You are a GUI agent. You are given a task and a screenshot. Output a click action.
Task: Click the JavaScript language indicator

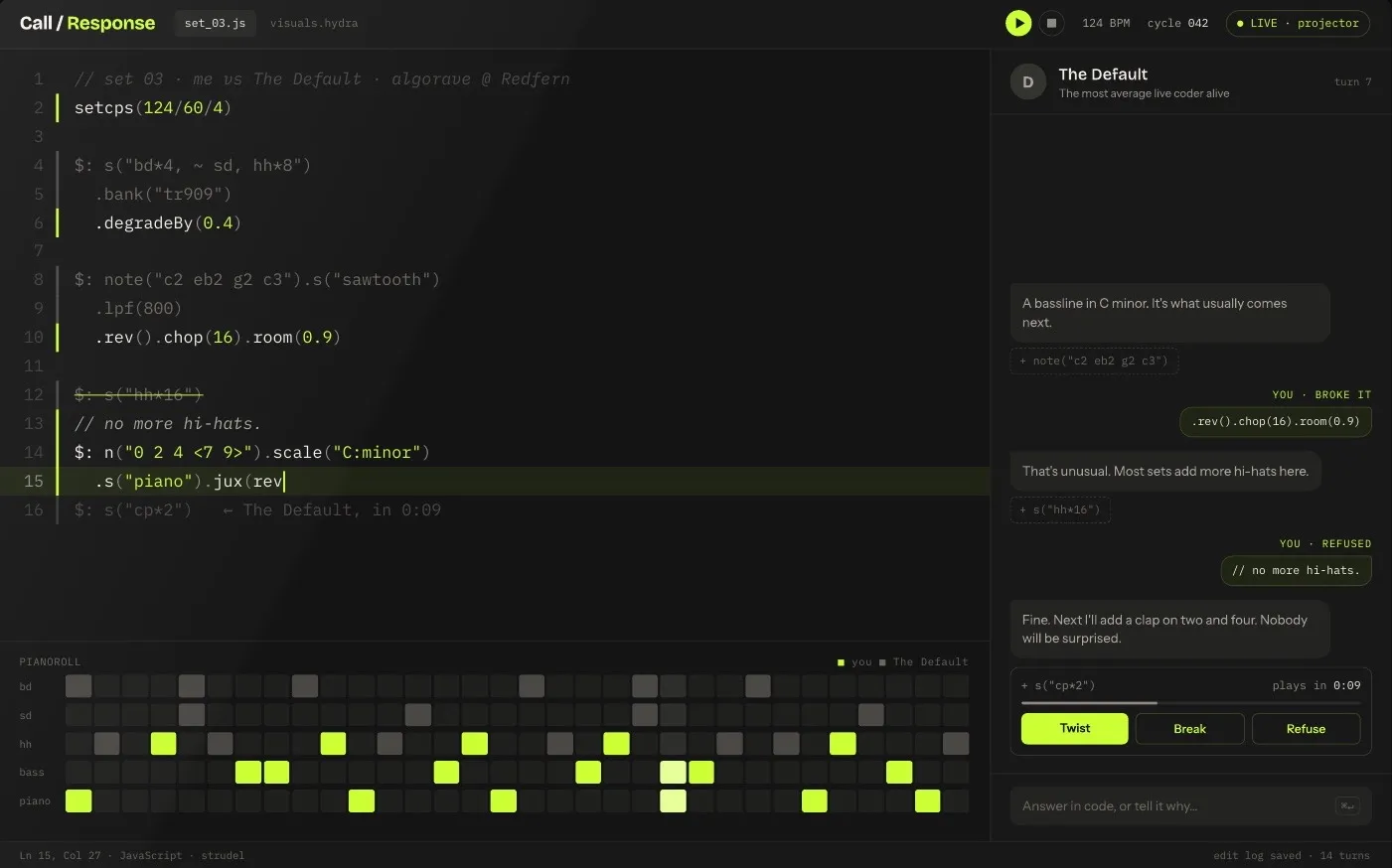coord(151,855)
